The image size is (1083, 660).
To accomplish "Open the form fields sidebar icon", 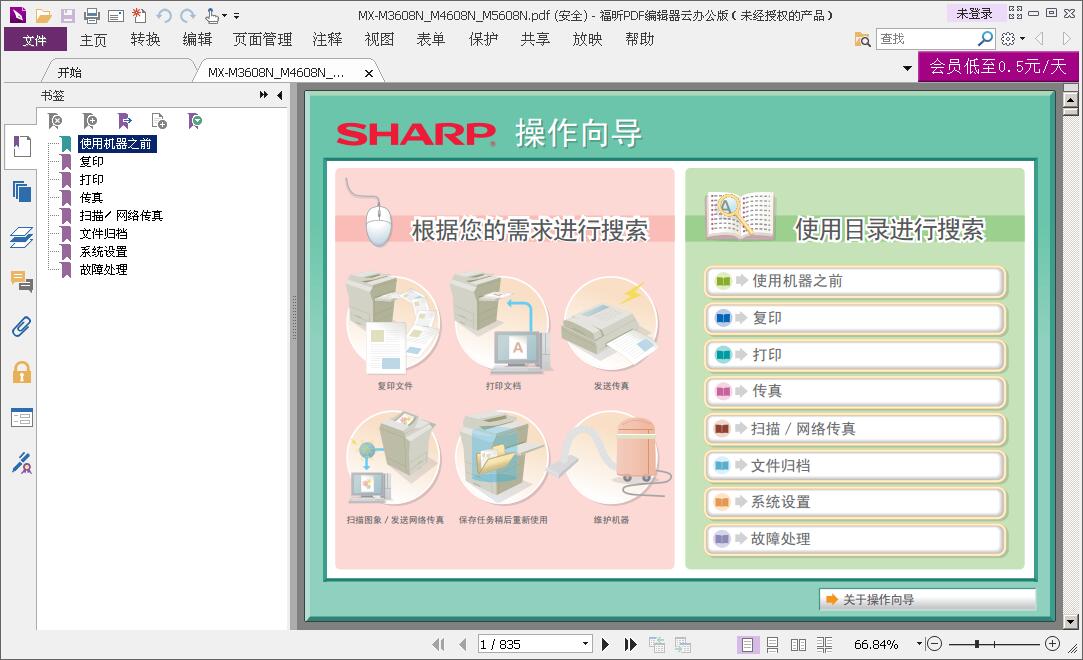I will 21,418.
